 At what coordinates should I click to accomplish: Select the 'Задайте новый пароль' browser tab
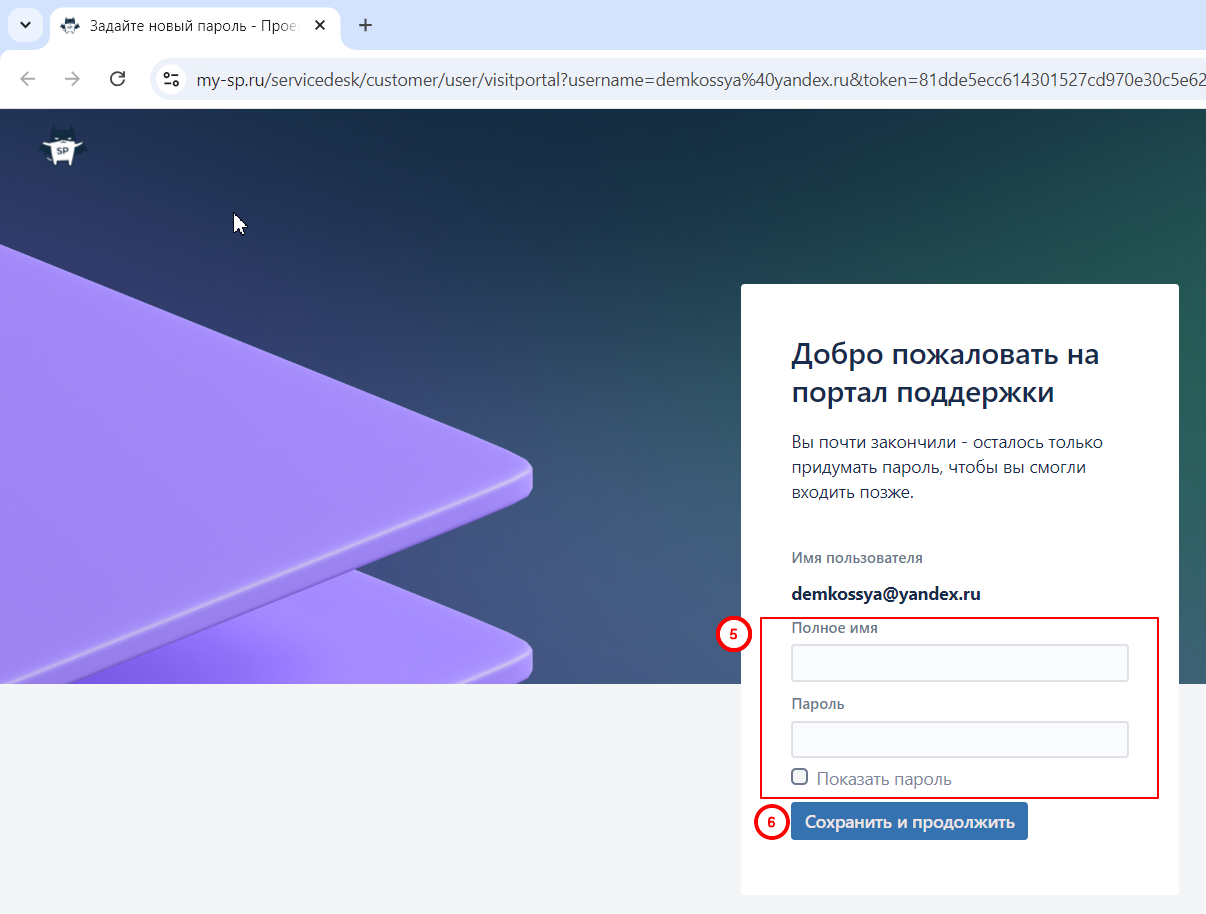pos(194,26)
